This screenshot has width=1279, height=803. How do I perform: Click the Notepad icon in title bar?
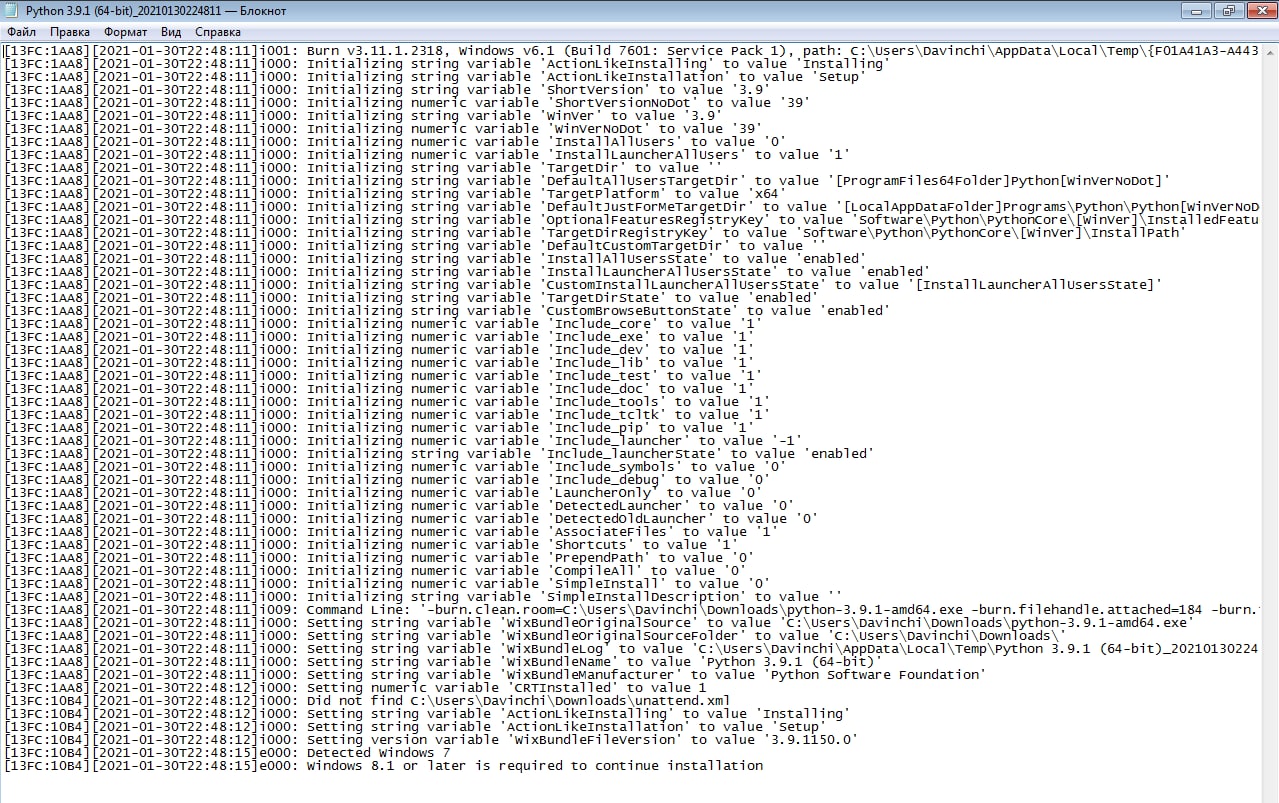12,10
